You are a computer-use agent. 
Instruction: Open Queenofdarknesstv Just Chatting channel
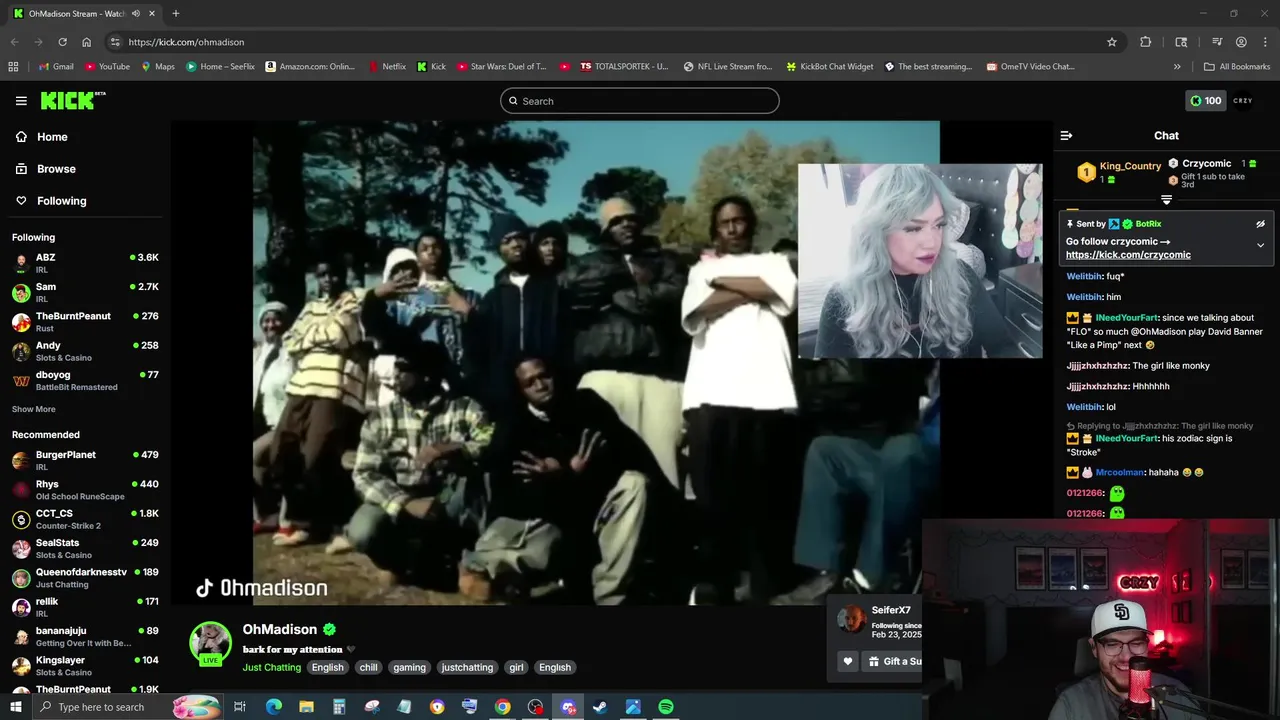[85, 578]
